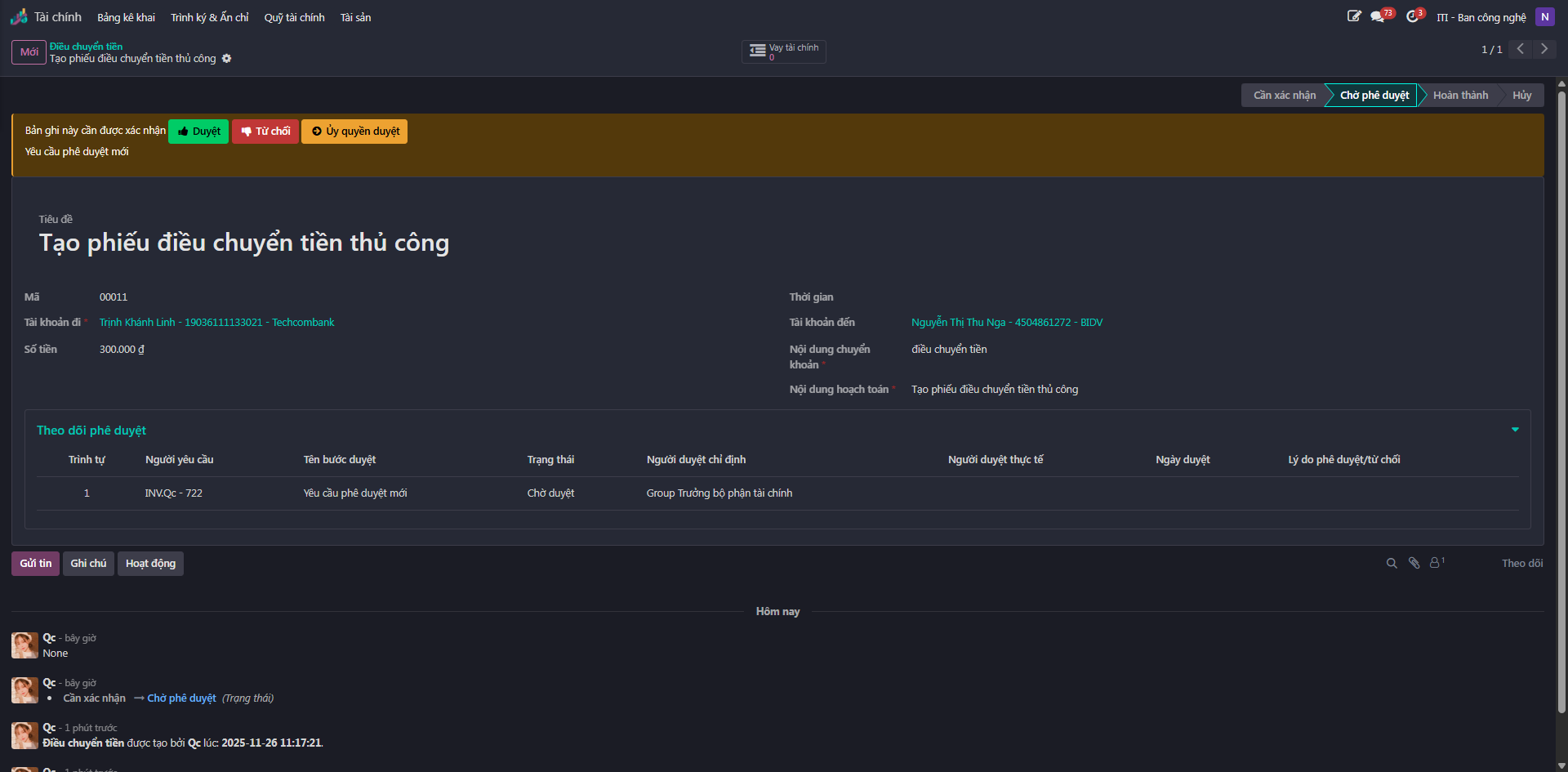
Task: Click the gear icon beside record title
Action: point(227,59)
